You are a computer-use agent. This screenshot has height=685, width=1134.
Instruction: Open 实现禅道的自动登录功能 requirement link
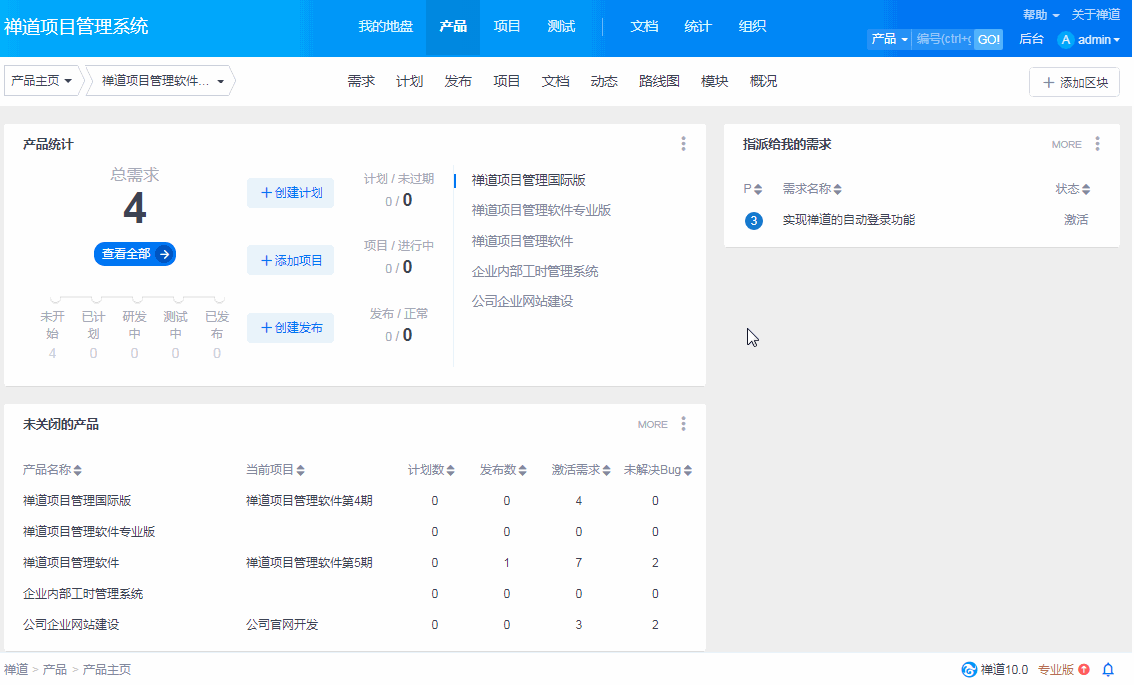(848, 220)
